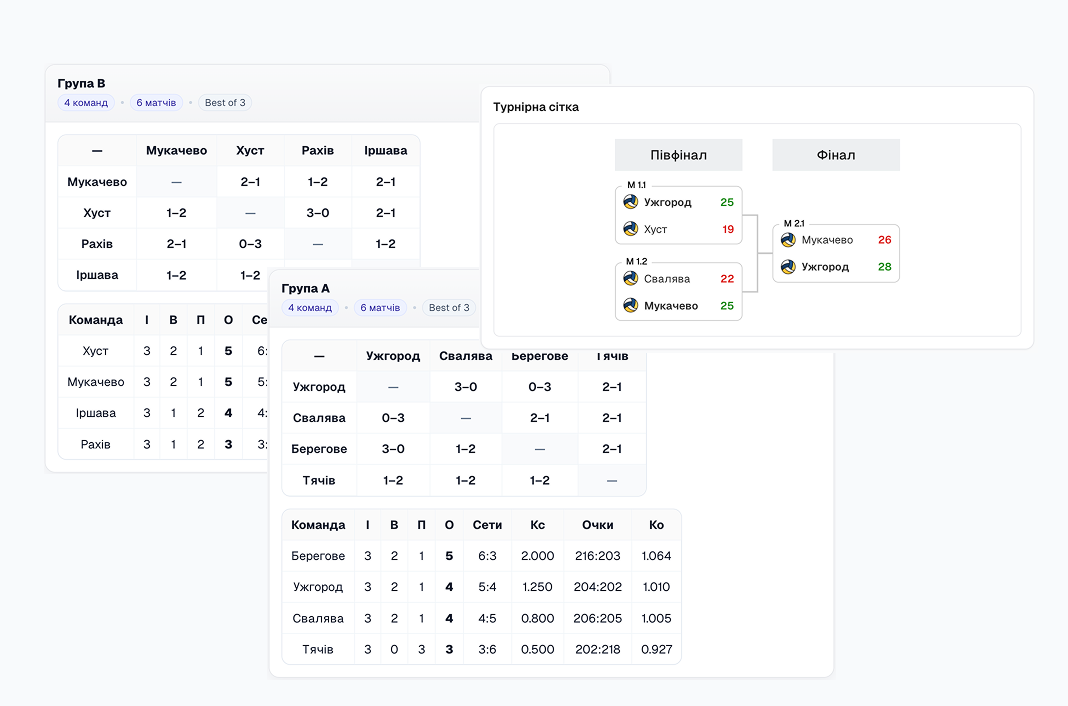Click Мукачево team logo in final M 2.1
The height and width of the screenshot is (706, 1068).
point(788,240)
